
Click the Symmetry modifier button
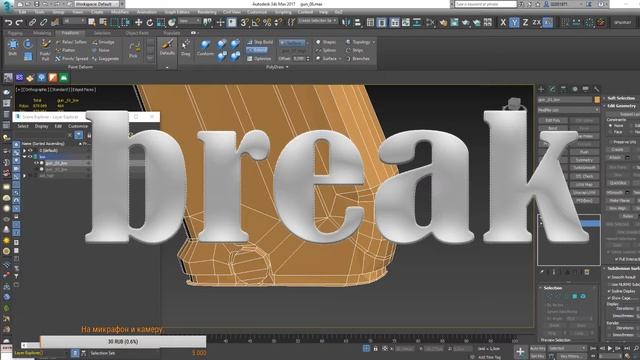(584, 160)
